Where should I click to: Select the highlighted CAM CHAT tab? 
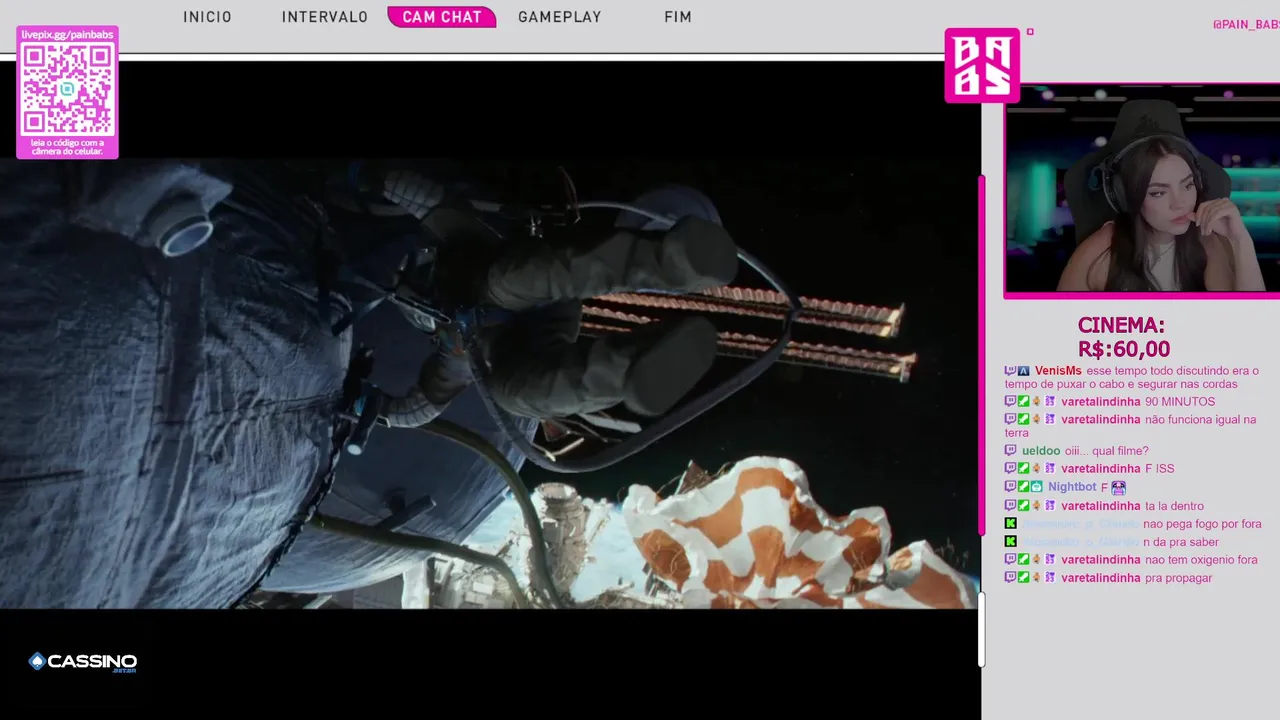point(442,17)
